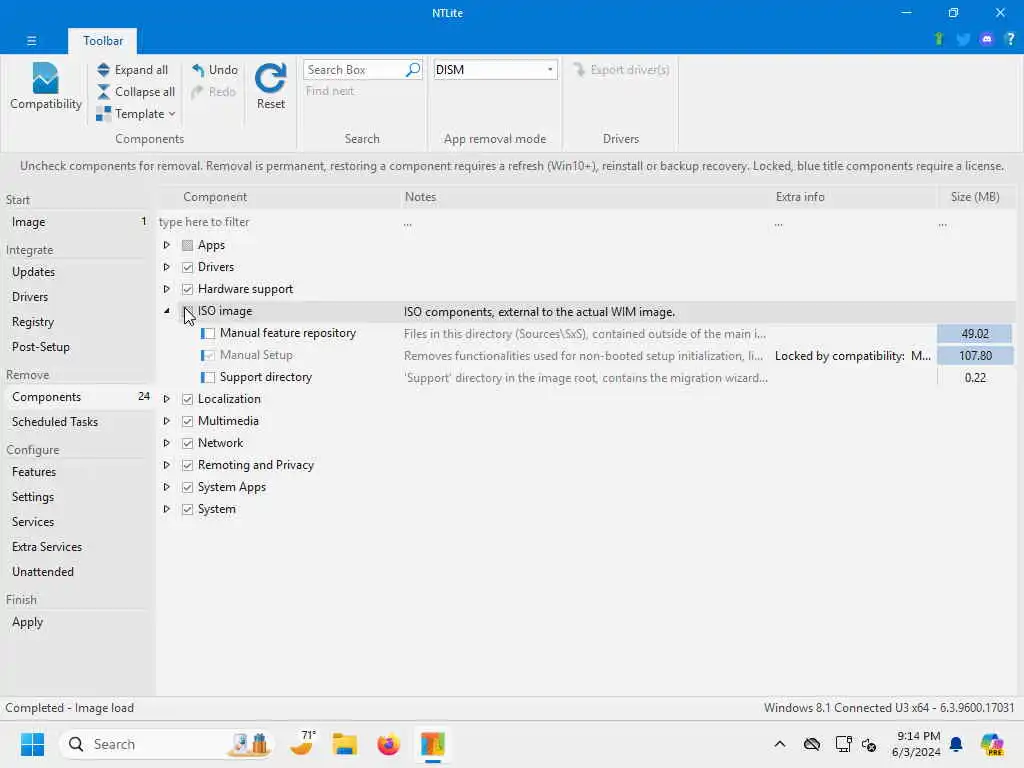The width and height of the screenshot is (1024, 768).
Task: Open Firefox from taskbar
Action: tap(389, 744)
